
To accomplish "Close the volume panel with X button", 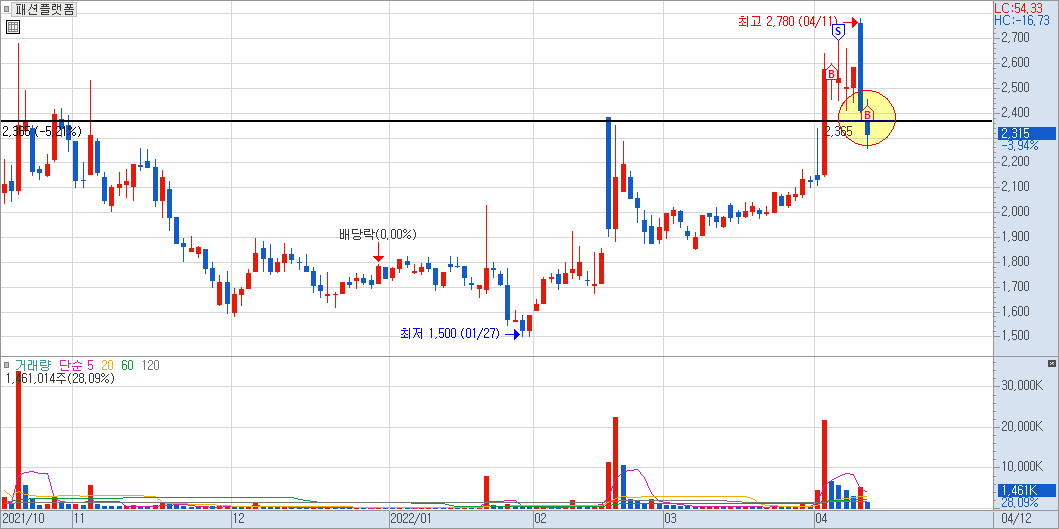I will pos(1052,364).
